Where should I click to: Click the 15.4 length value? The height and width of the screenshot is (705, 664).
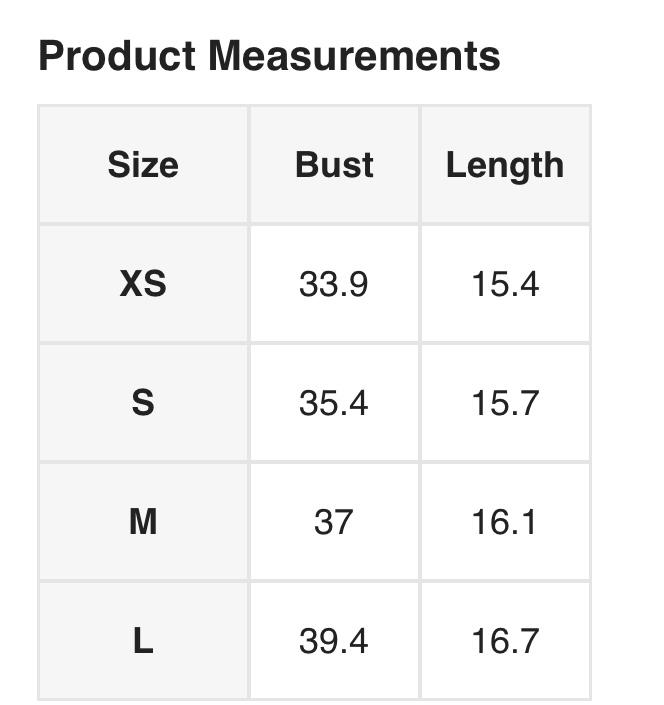(505, 284)
